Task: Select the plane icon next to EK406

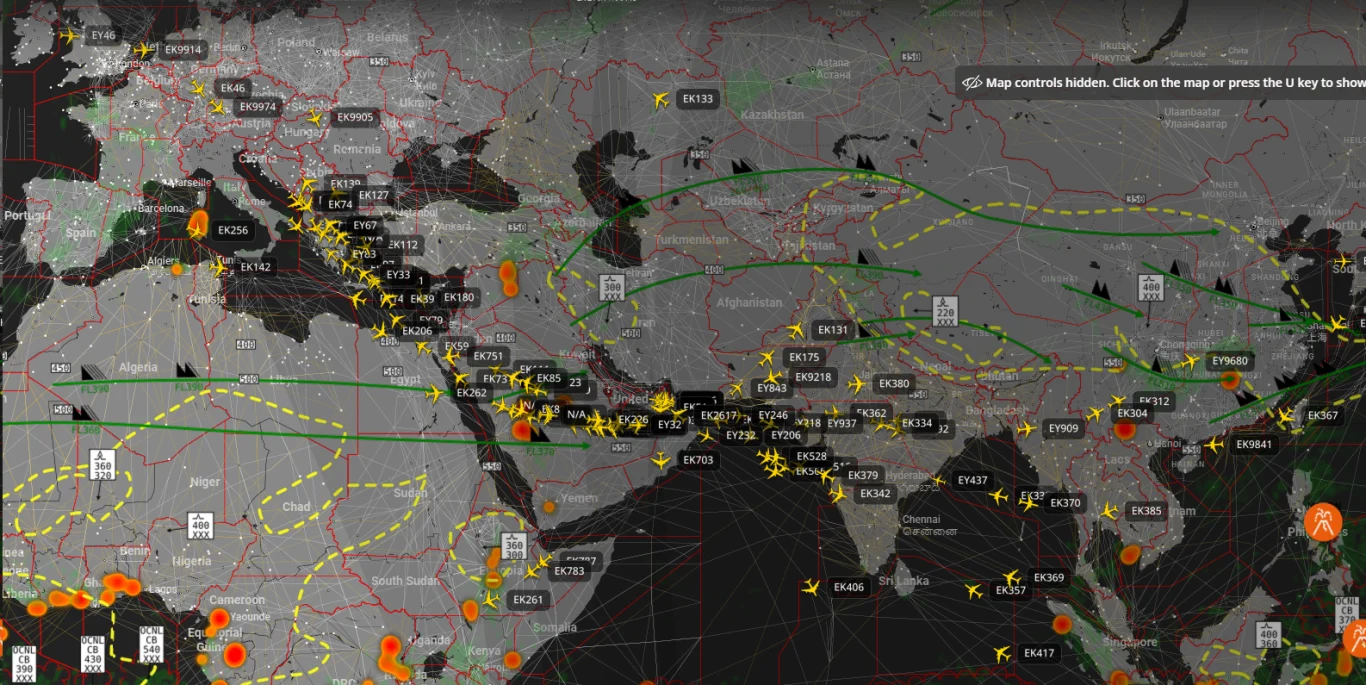Action: 811,587
